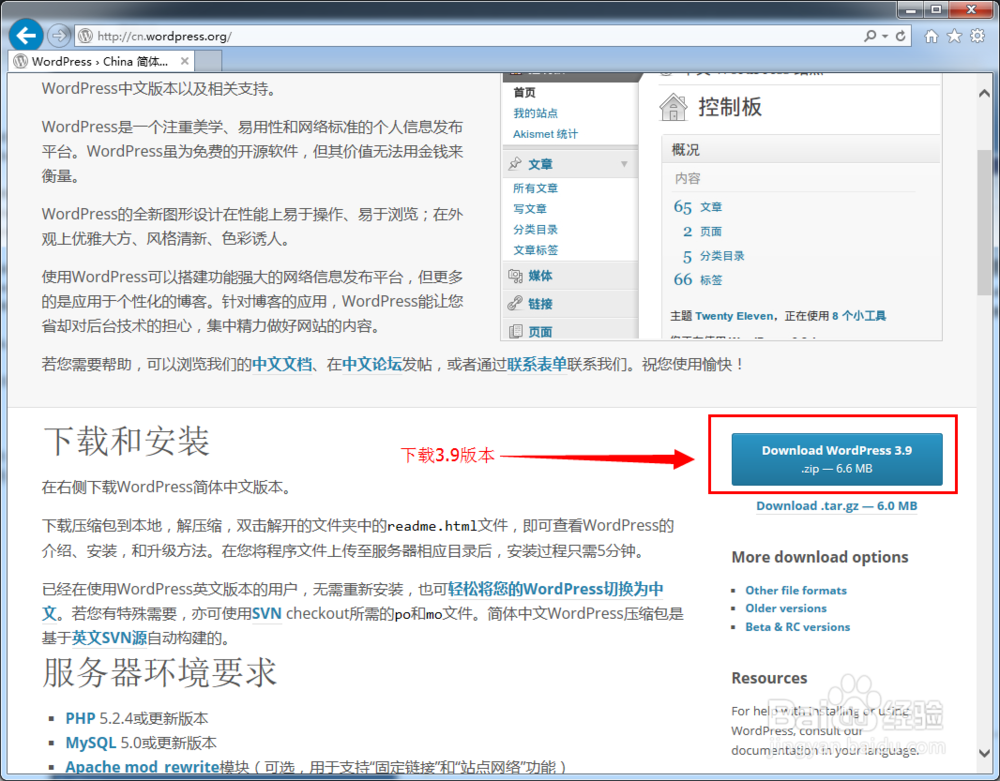This screenshot has height=781, width=1000.
Task: Click the 链接 chain link icon
Action: (x=515, y=303)
